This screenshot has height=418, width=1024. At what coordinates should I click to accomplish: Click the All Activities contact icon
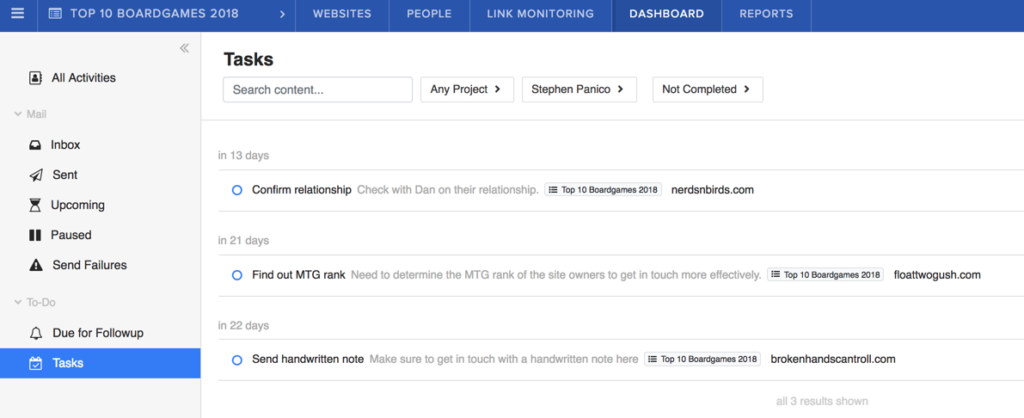[36, 77]
